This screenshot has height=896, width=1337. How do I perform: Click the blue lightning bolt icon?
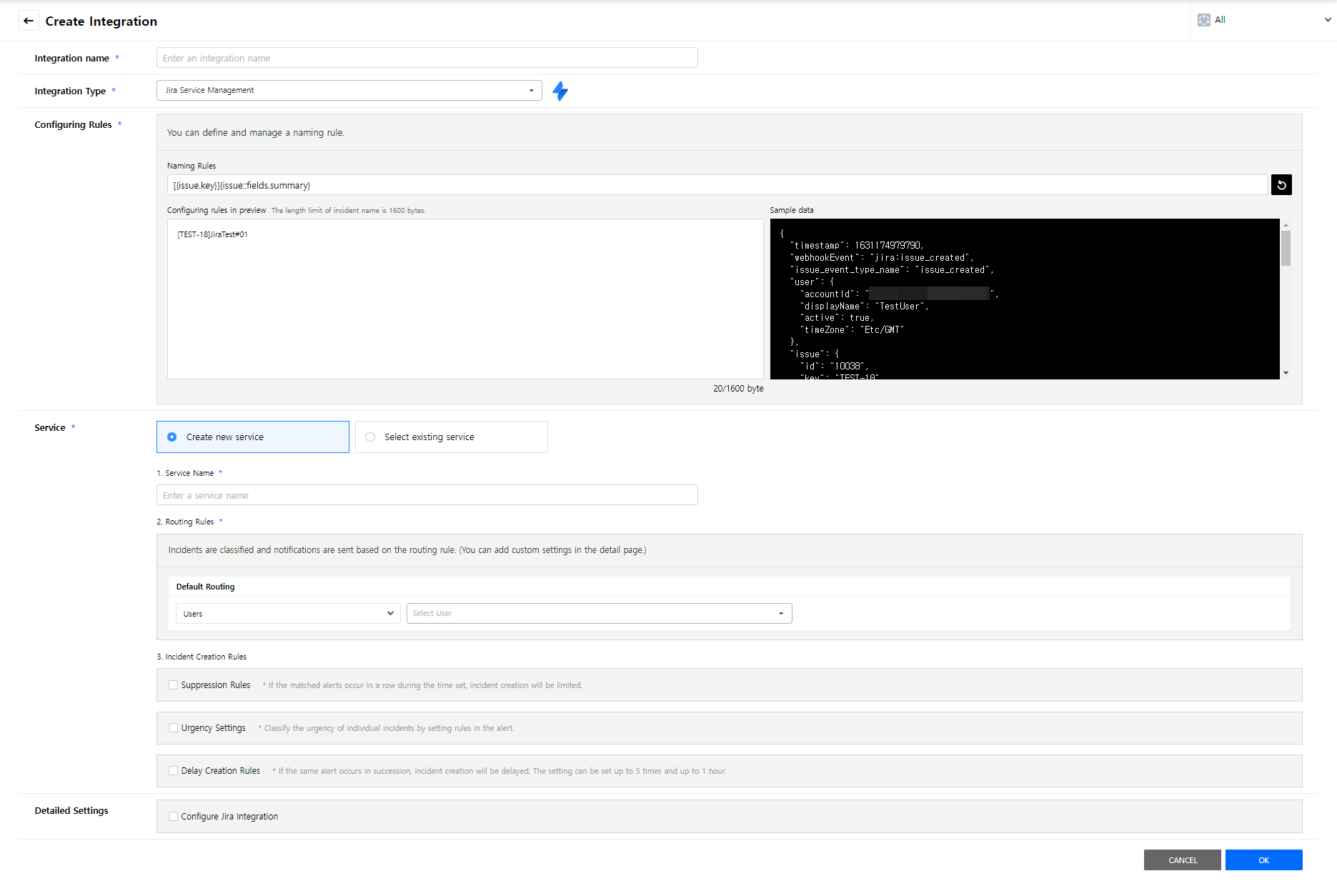(x=560, y=91)
